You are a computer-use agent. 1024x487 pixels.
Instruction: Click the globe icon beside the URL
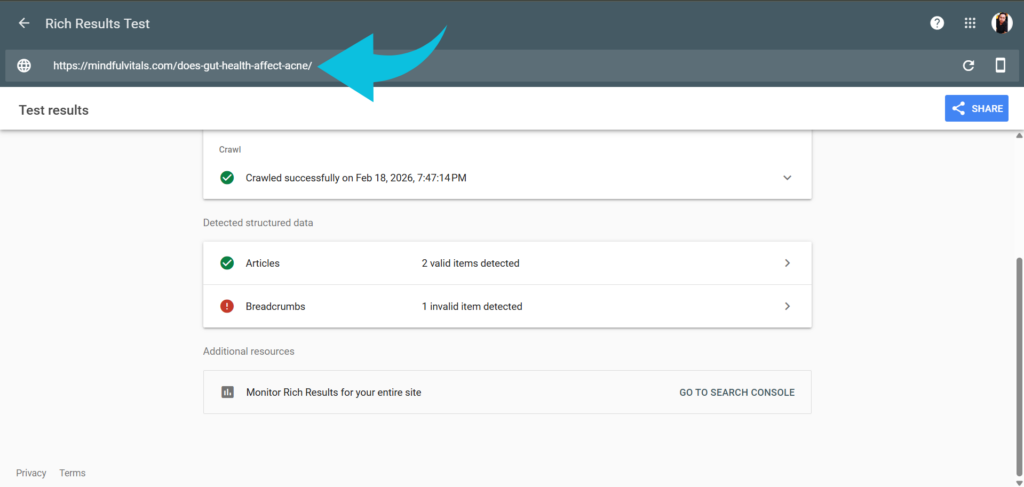tap(24, 65)
